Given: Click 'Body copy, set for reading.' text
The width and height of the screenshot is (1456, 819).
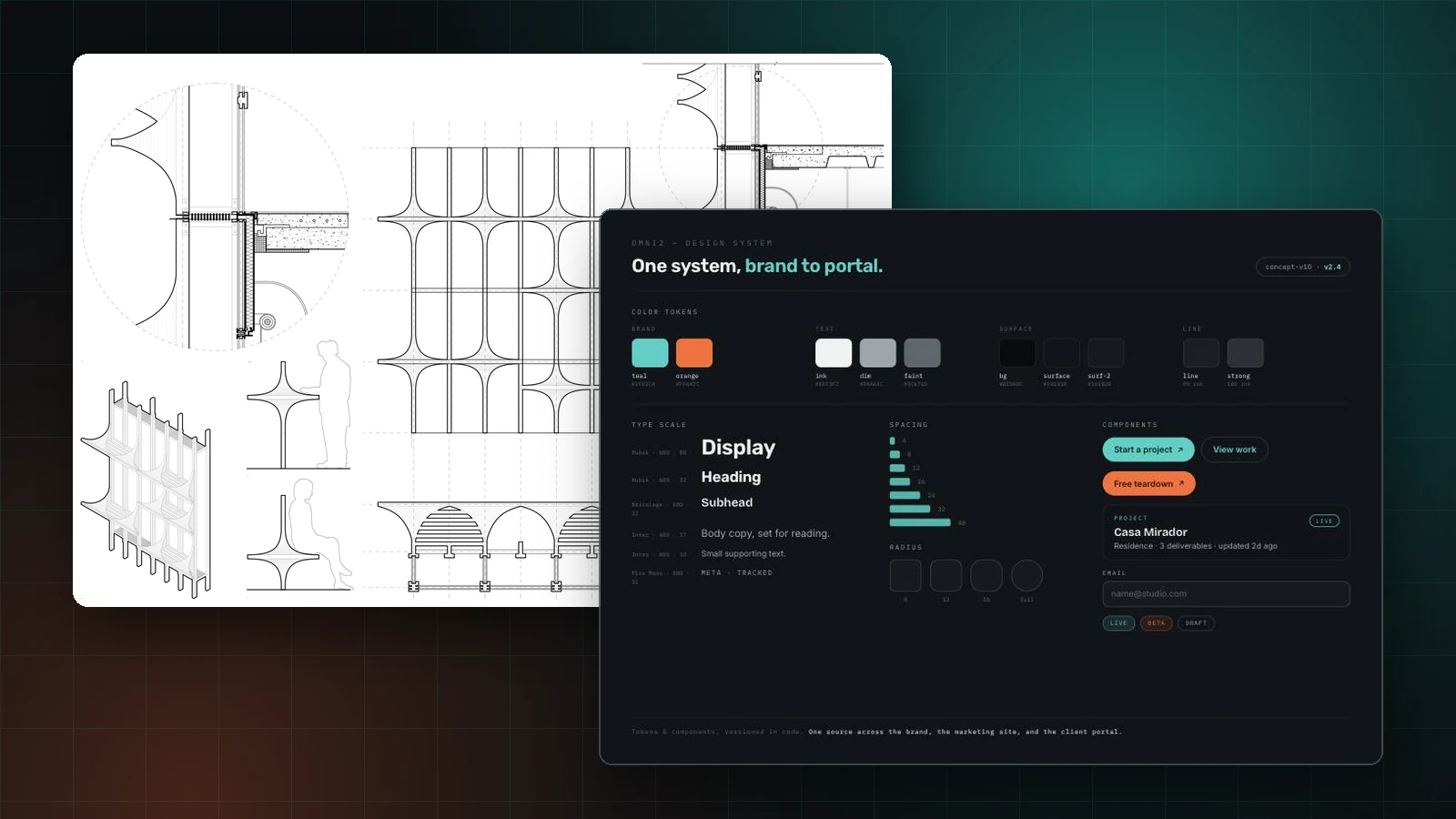Looking at the screenshot, I should [765, 533].
